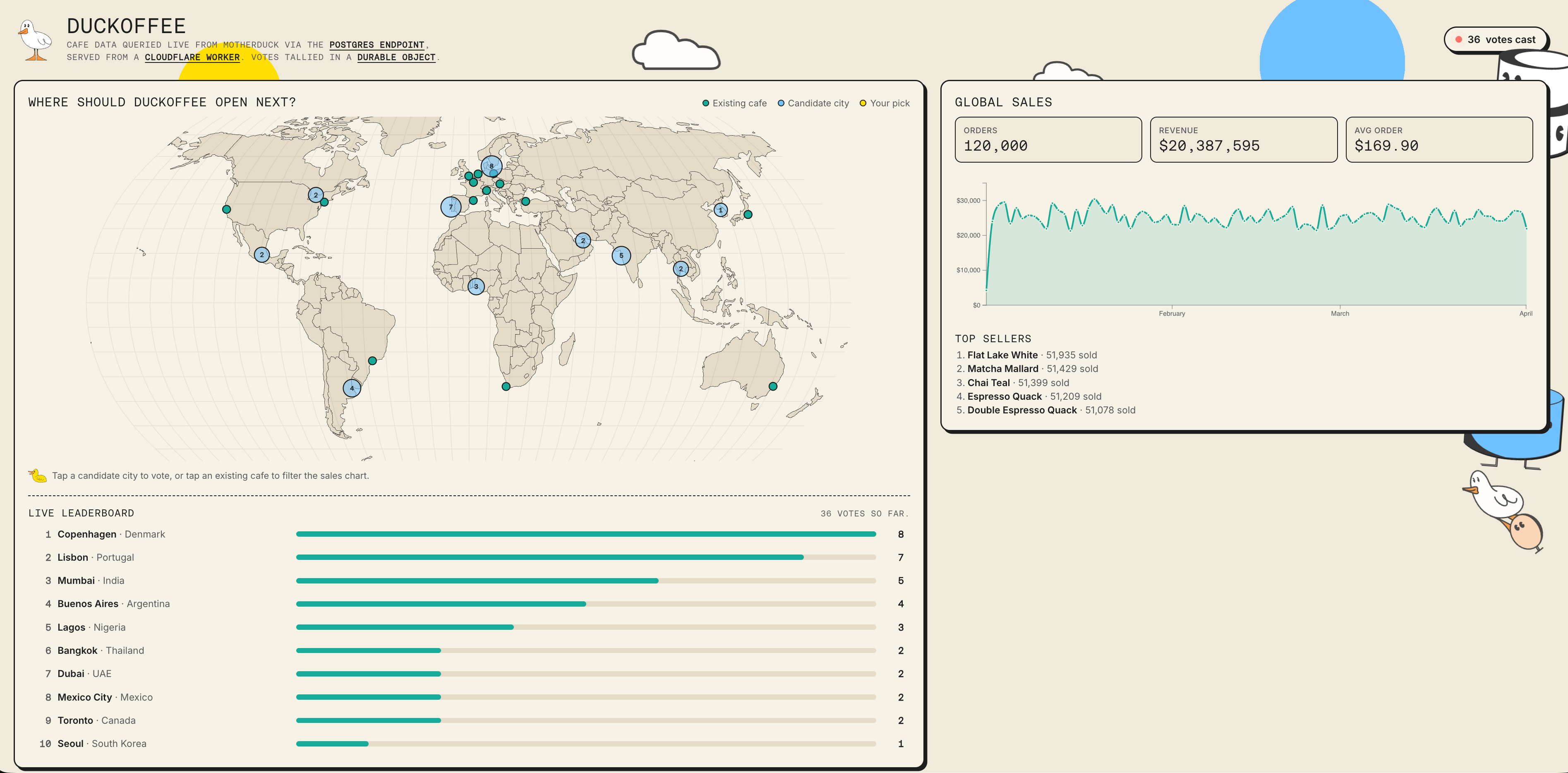Pick Buenos Aires candidate marker showing 4
The height and width of the screenshot is (773, 1568).
[x=352, y=388]
